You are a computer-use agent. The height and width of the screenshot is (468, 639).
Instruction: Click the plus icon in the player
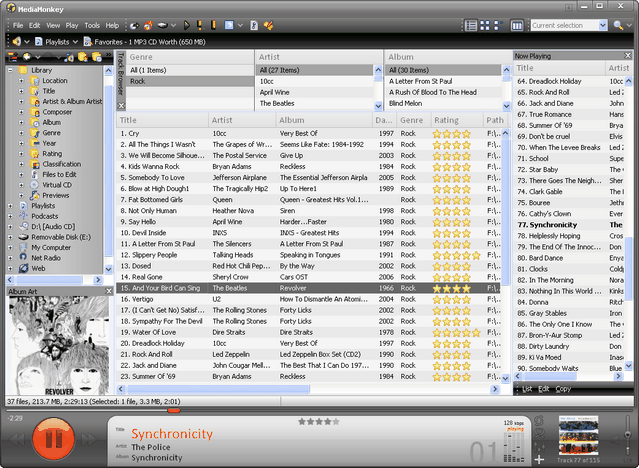pos(539,459)
